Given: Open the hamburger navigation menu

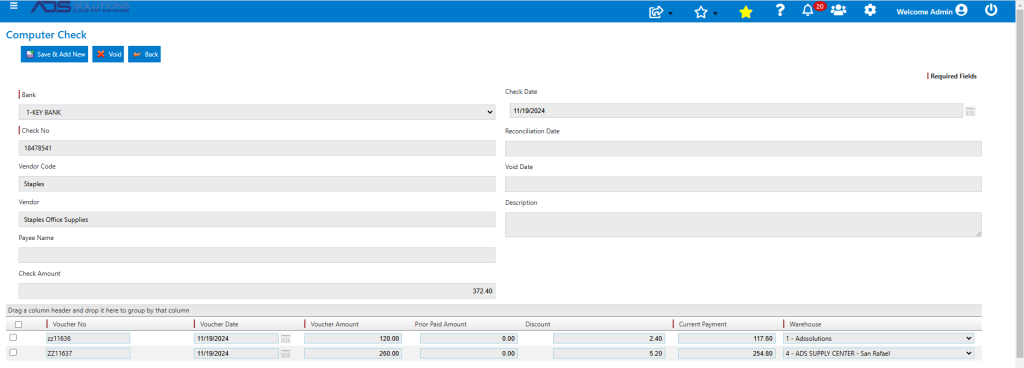Looking at the screenshot, I should (x=14, y=6).
